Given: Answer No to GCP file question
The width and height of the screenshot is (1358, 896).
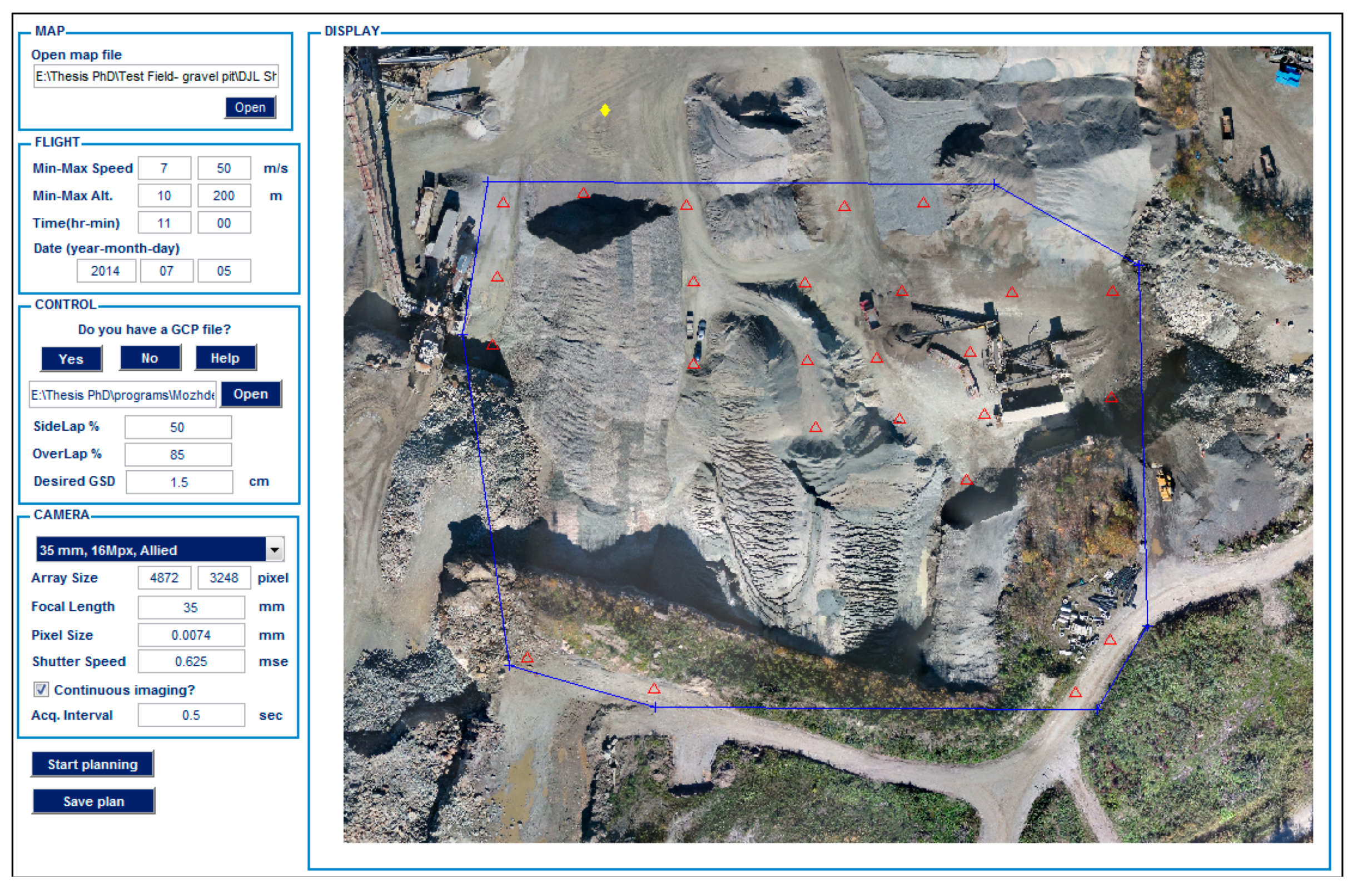Looking at the screenshot, I should pos(150,359).
